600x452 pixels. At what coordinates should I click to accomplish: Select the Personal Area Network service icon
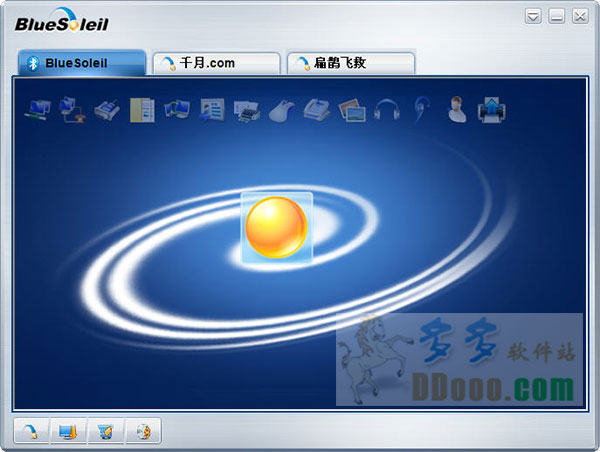point(38,110)
